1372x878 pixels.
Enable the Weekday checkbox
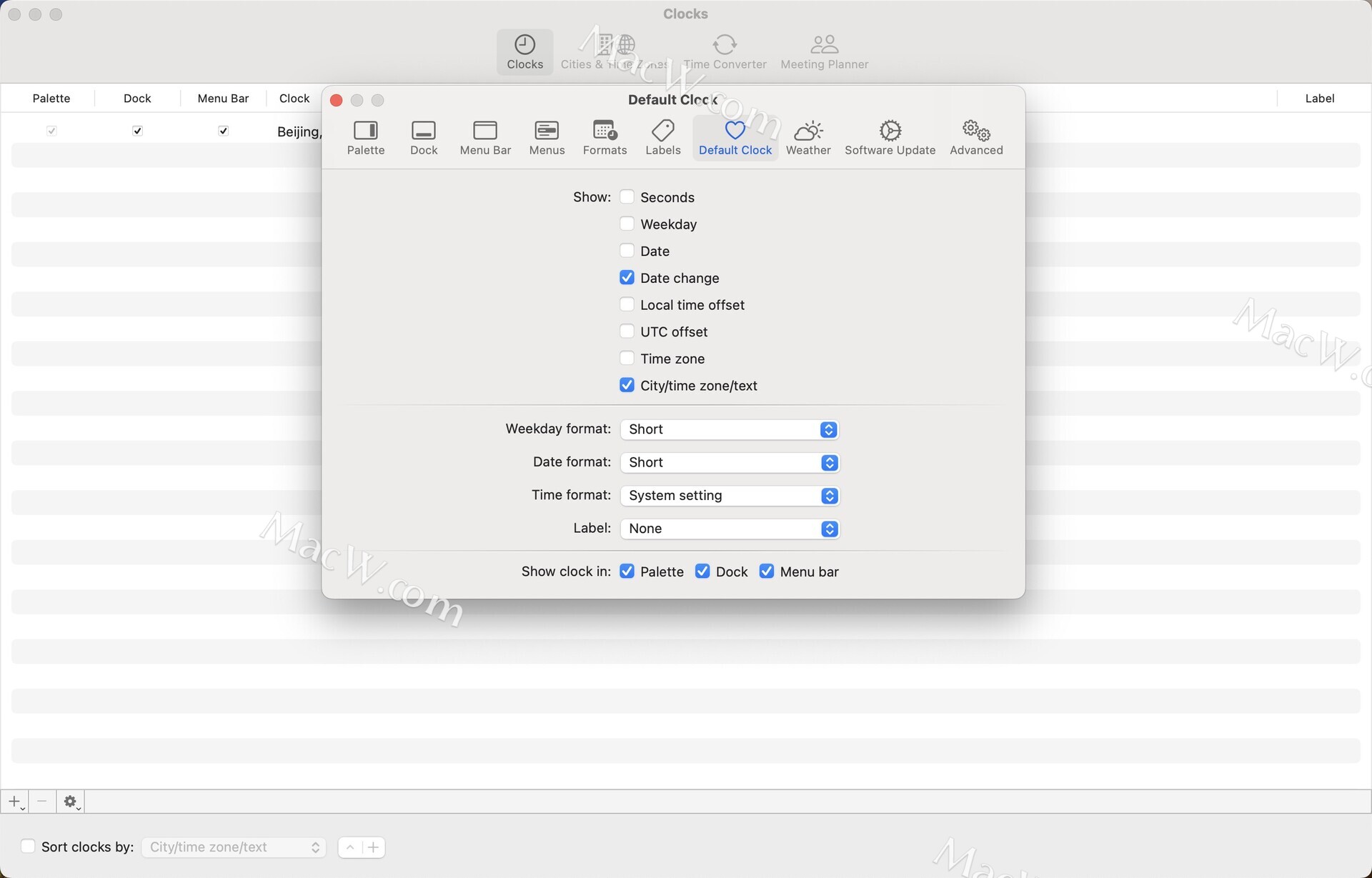(627, 224)
